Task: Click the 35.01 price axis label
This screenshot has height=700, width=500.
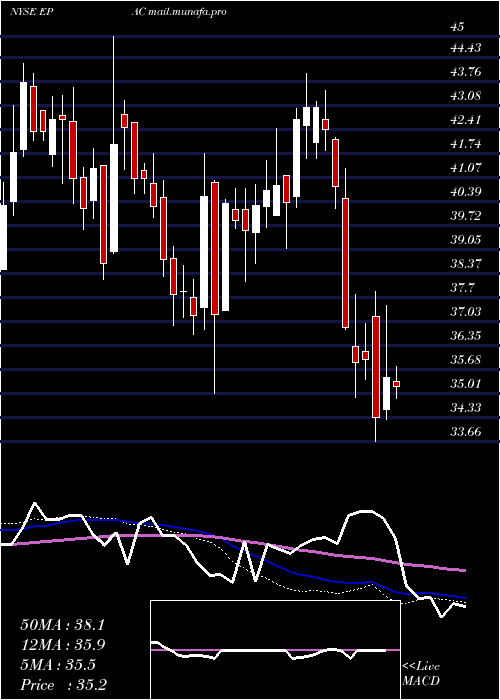Action: coord(466,384)
